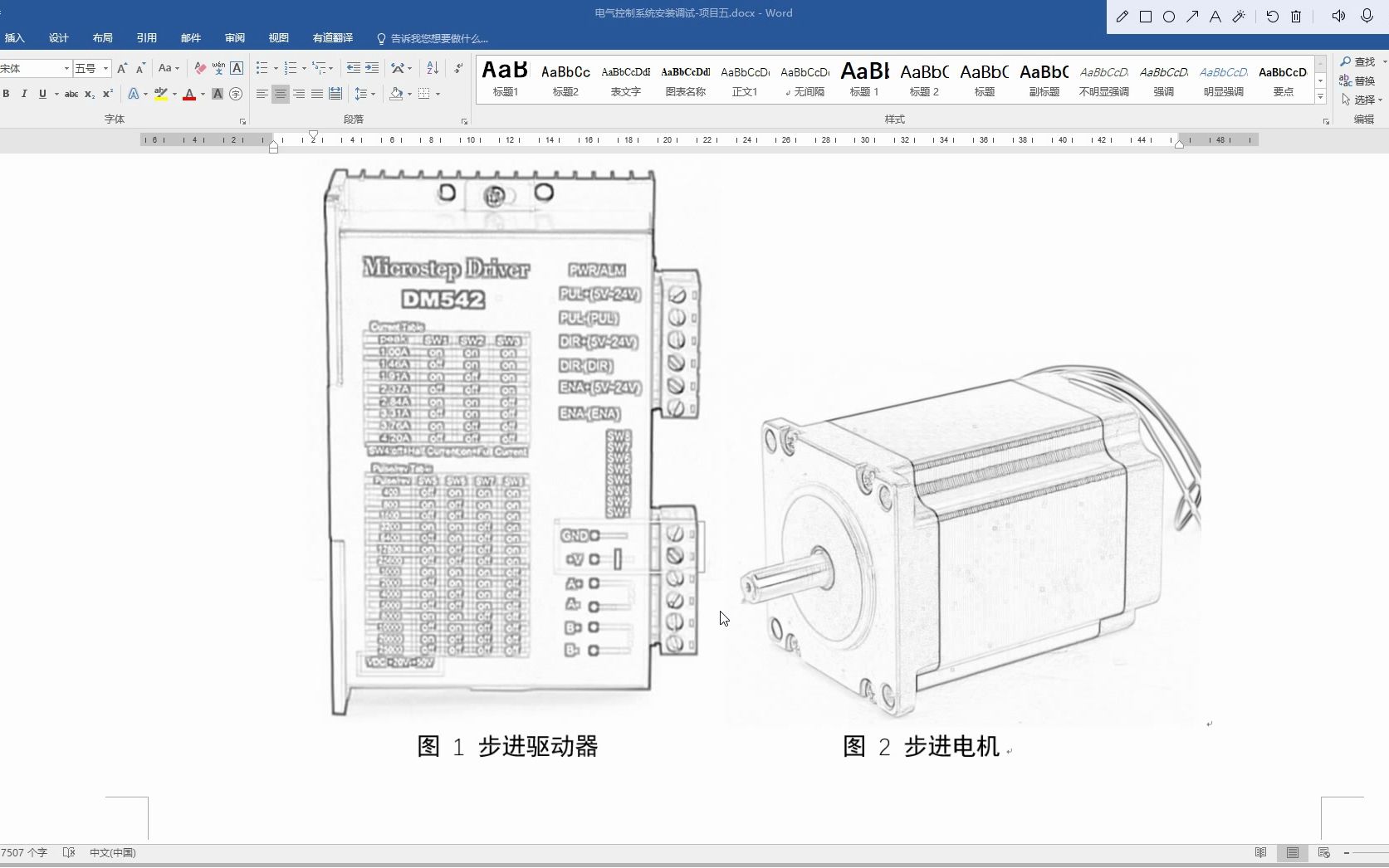
Task: Decrease paragraph indent
Action: pos(353,68)
